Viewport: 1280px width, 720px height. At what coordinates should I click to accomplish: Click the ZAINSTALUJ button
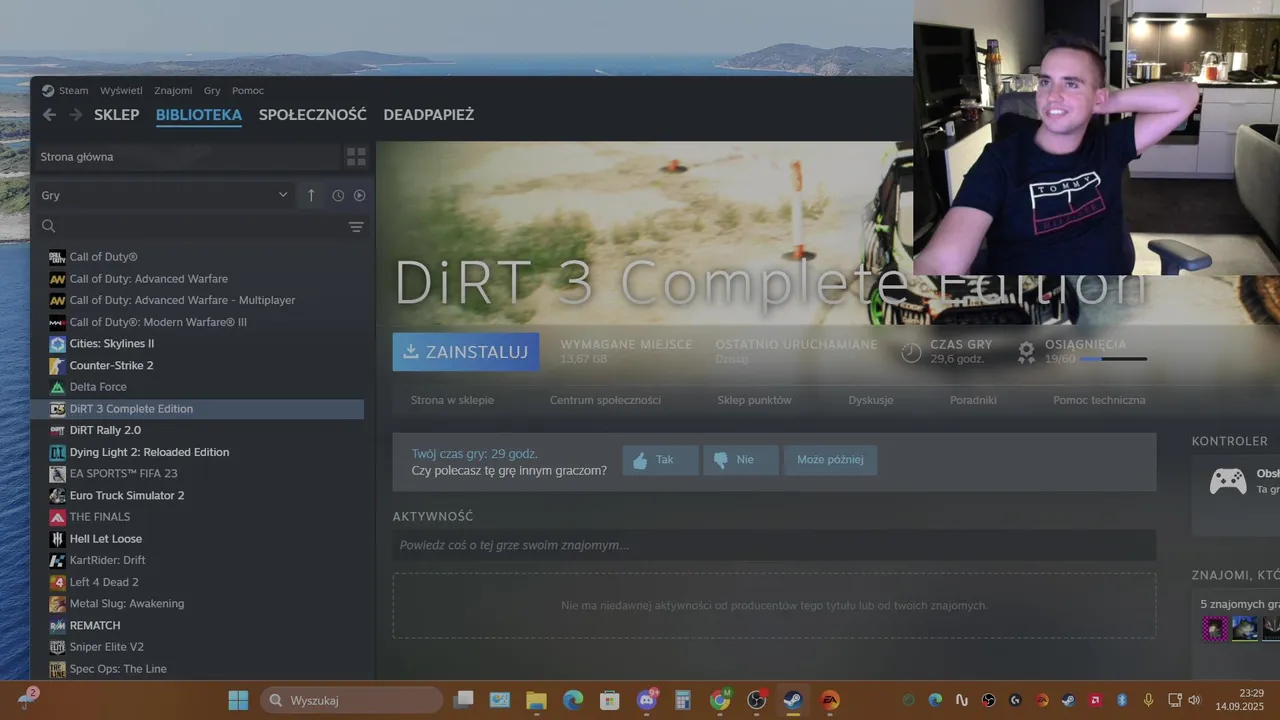pyautogui.click(x=466, y=352)
